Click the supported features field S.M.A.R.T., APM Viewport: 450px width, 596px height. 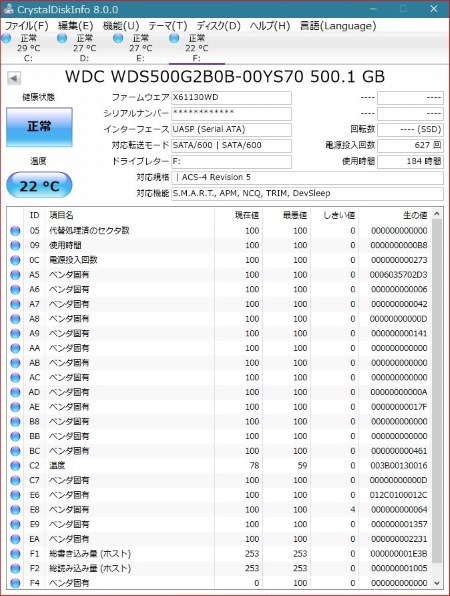307,193
